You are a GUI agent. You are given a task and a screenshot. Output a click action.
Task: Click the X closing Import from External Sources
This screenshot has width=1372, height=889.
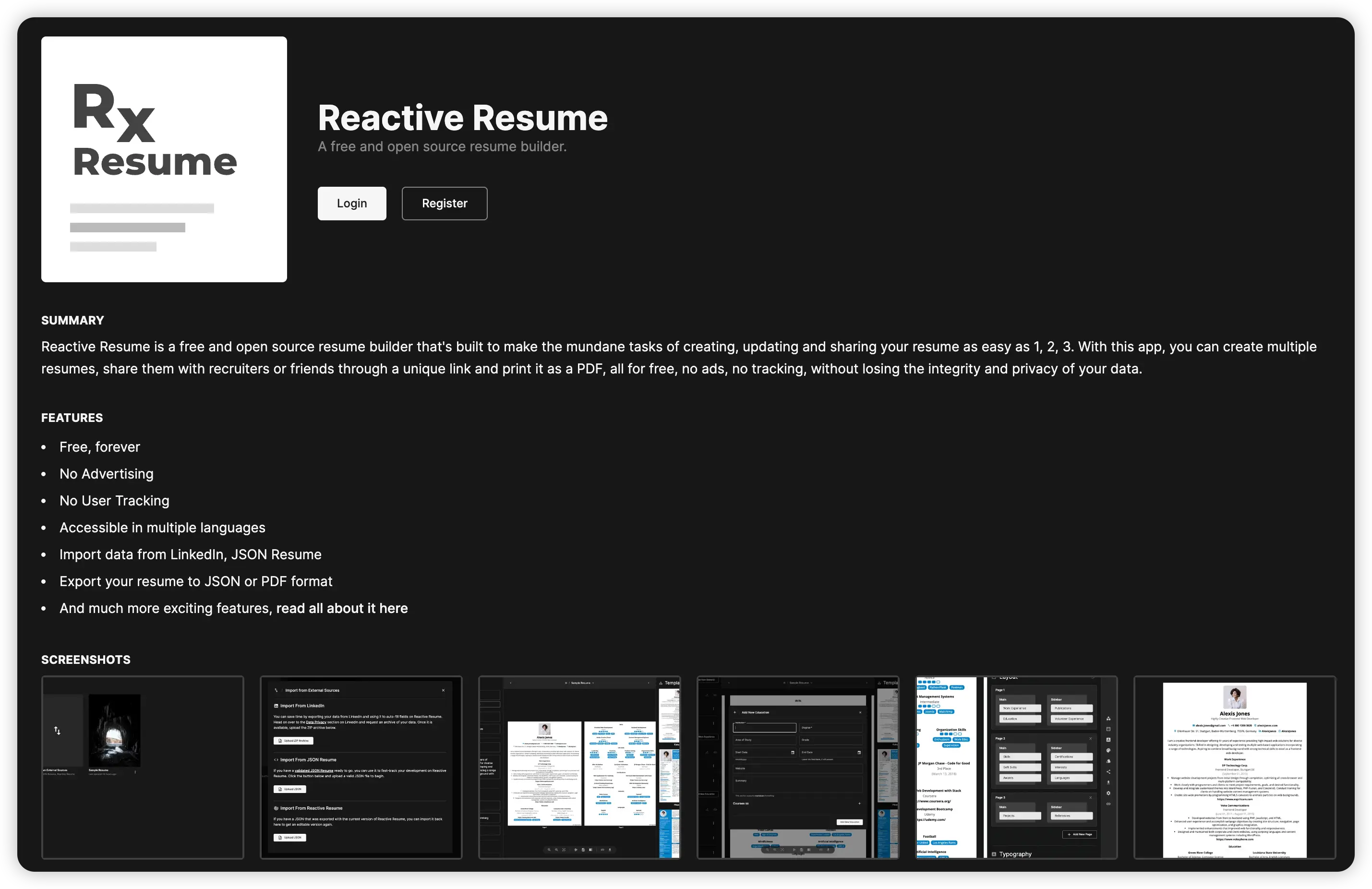[443, 690]
